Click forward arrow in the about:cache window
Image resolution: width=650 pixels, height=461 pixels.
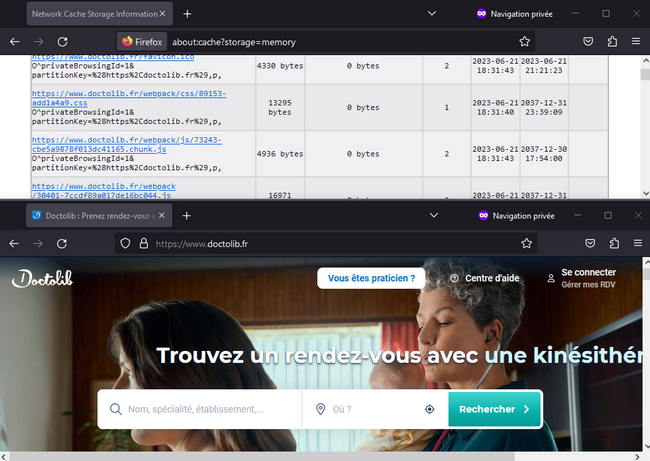click(x=39, y=41)
